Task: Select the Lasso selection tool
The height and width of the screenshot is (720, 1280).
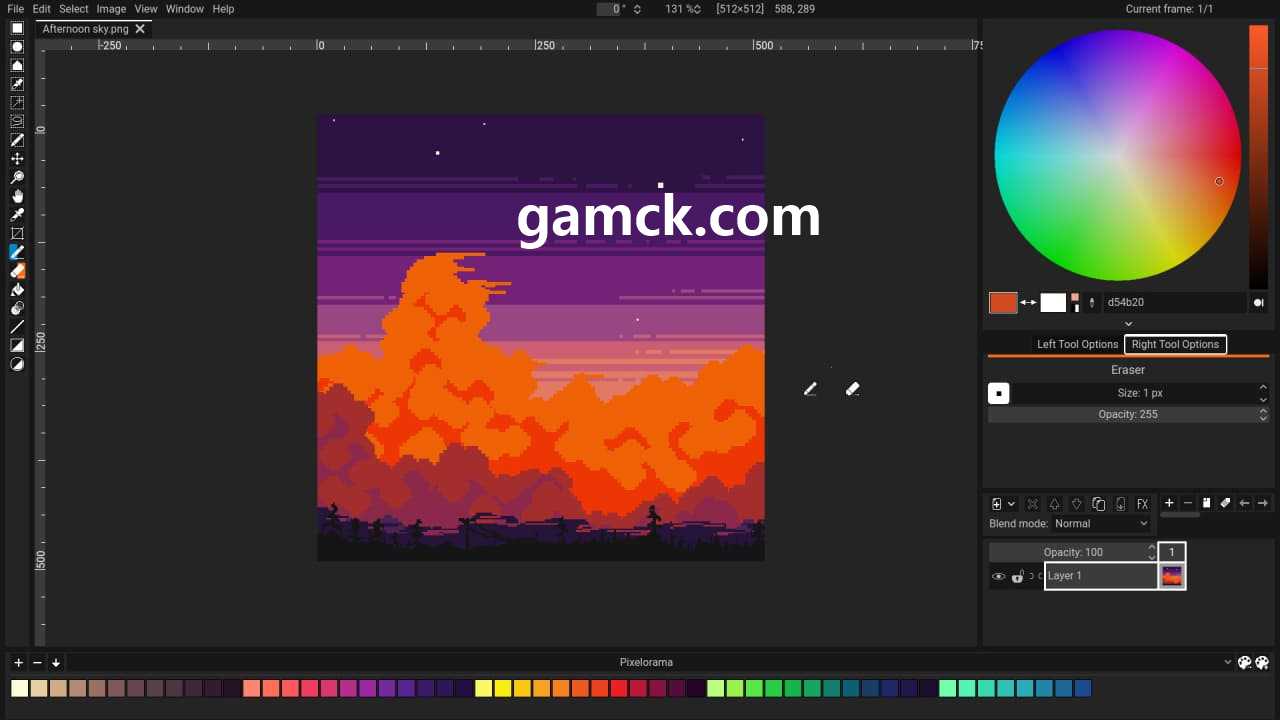Action: [17, 122]
